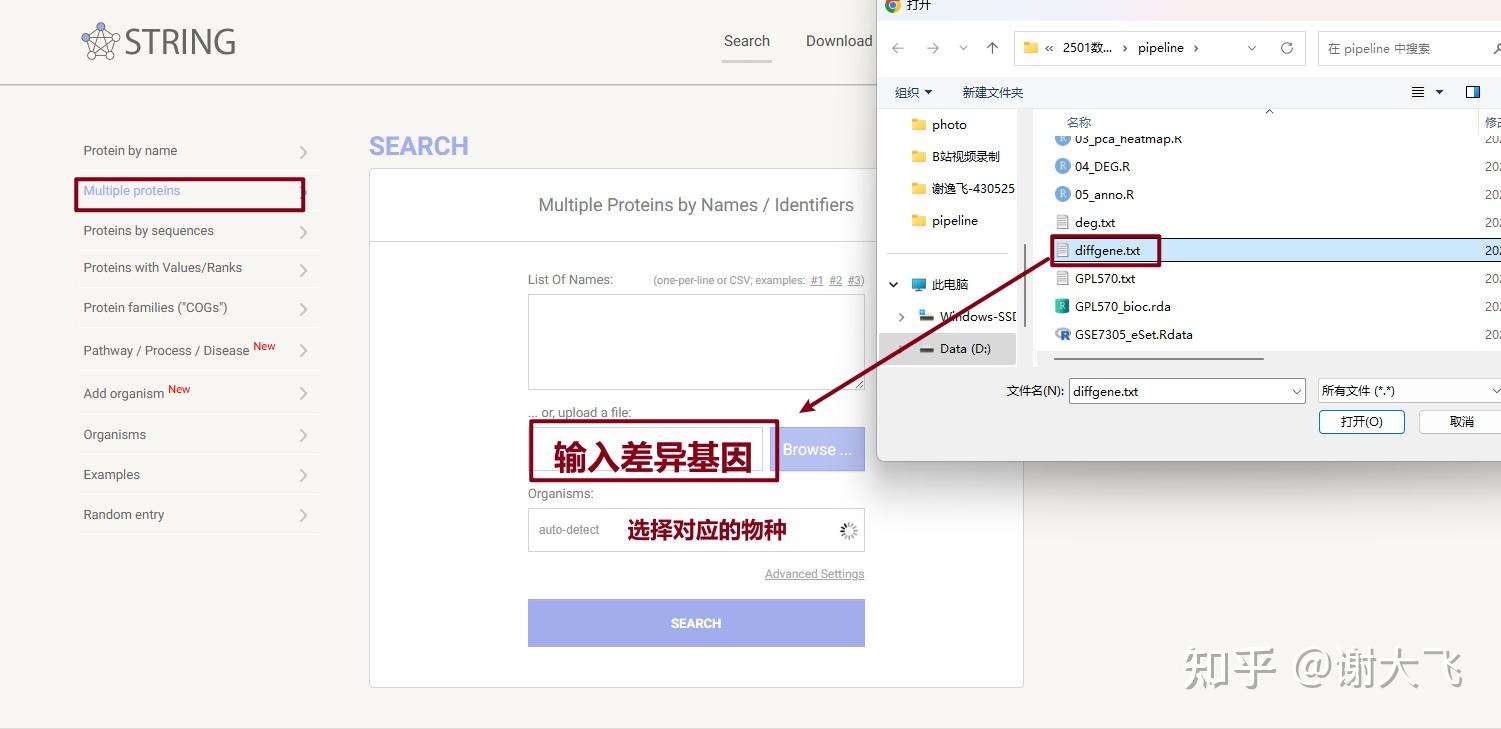Open the Search menu on the STRING navbar
The height and width of the screenshot is (729, 1501).
click(746, 41)
